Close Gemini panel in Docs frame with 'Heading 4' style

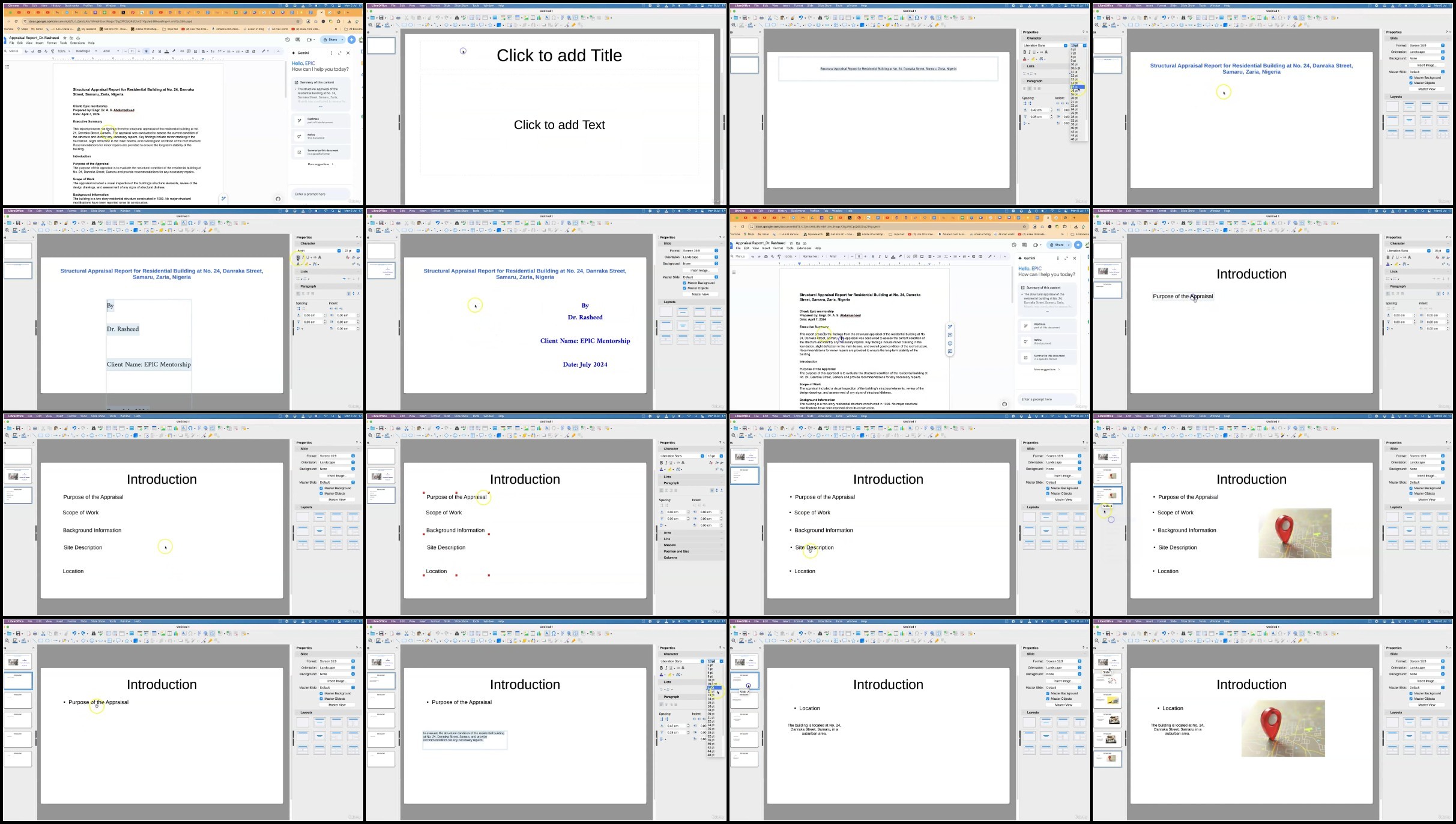pyautogui.click(x=348, y=53)
